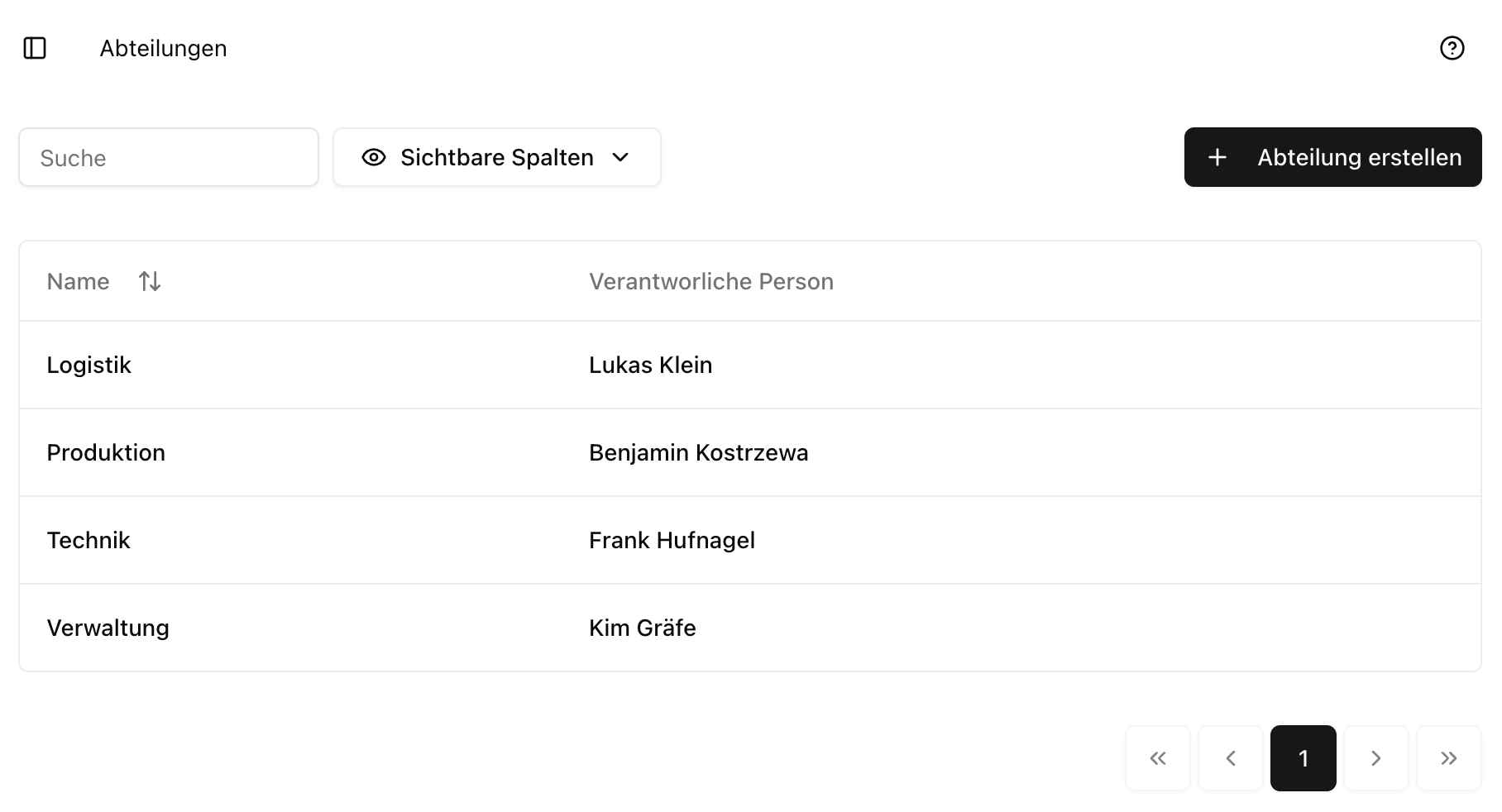1502x812 pixels.
Task: Open the previous page with left chevron
Action: coord(1231,757)
